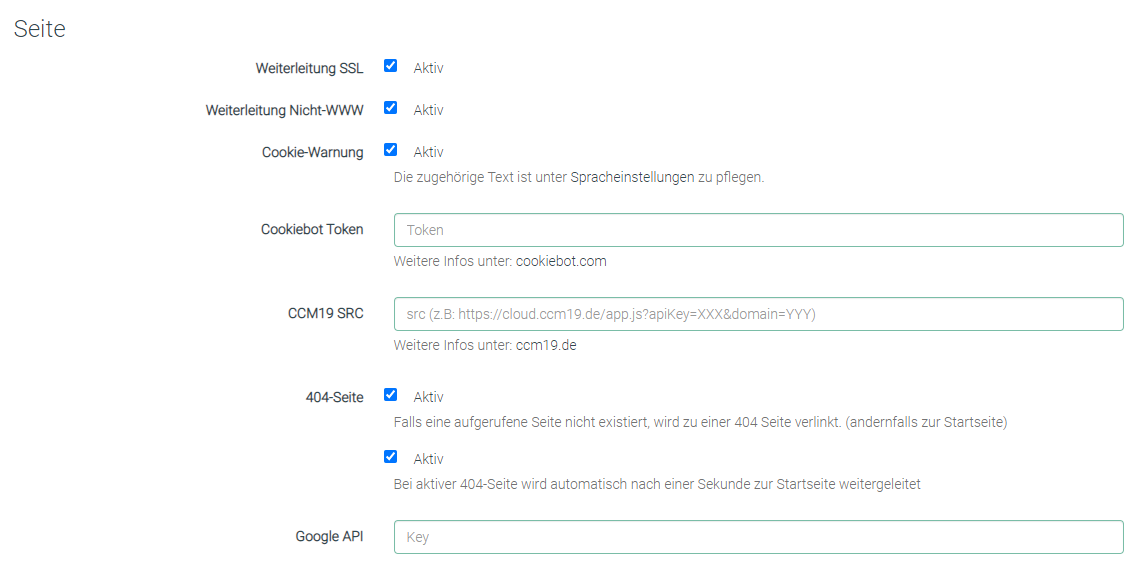This screenshot has width=1136, height=569.
Task: Uncheck the automatic Startseite redirect checkbox
Action: pos(391,457)
